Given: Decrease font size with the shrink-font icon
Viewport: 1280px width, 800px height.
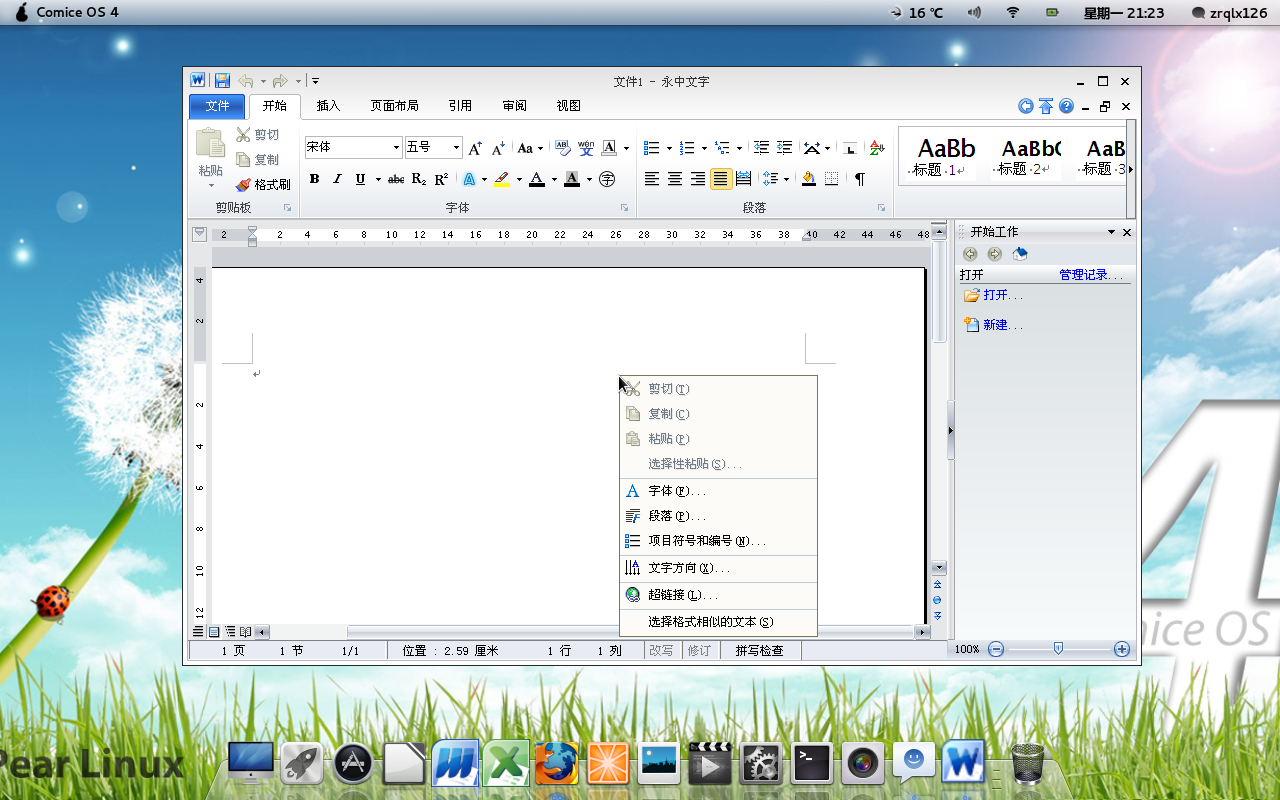Looking at the screenshot, I should pos(498,148).
